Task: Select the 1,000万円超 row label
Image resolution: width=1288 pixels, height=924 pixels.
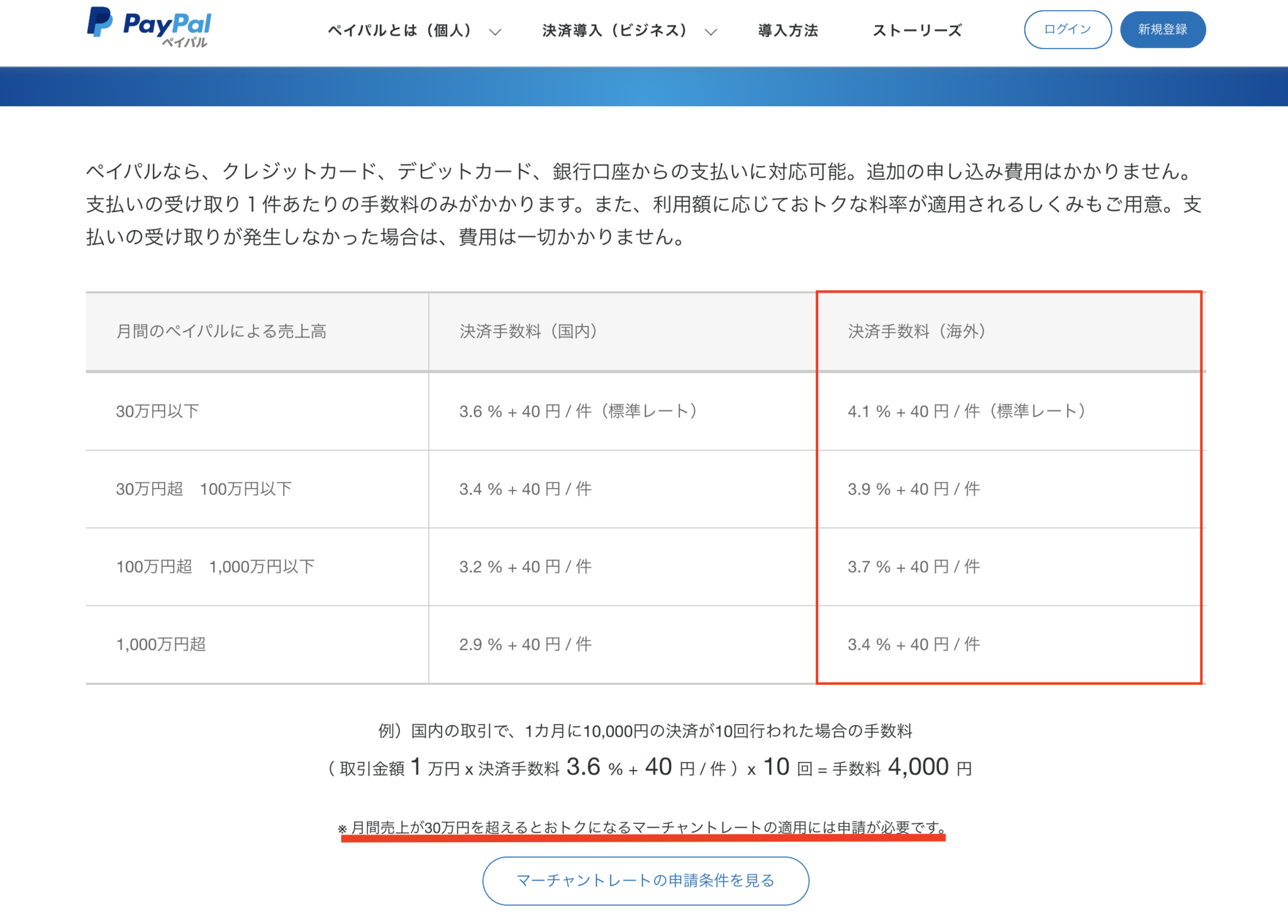Action: coord(161,644)
